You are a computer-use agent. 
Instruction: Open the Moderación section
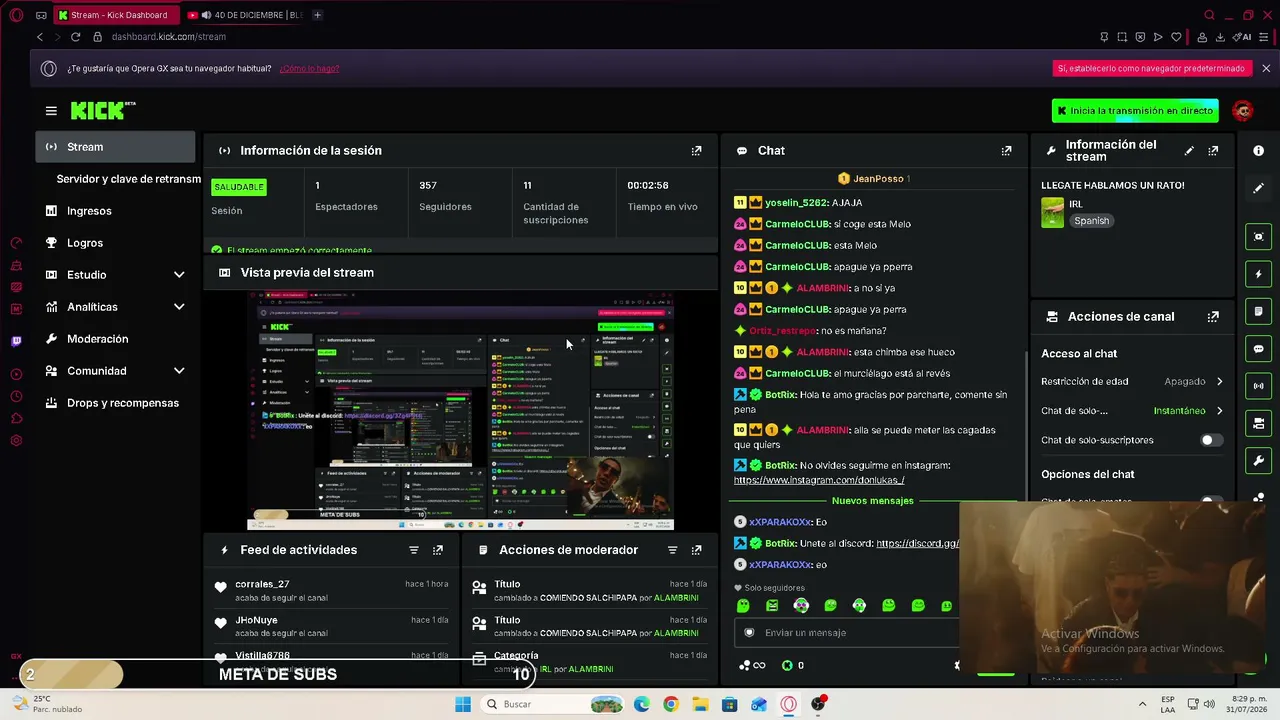116,339
